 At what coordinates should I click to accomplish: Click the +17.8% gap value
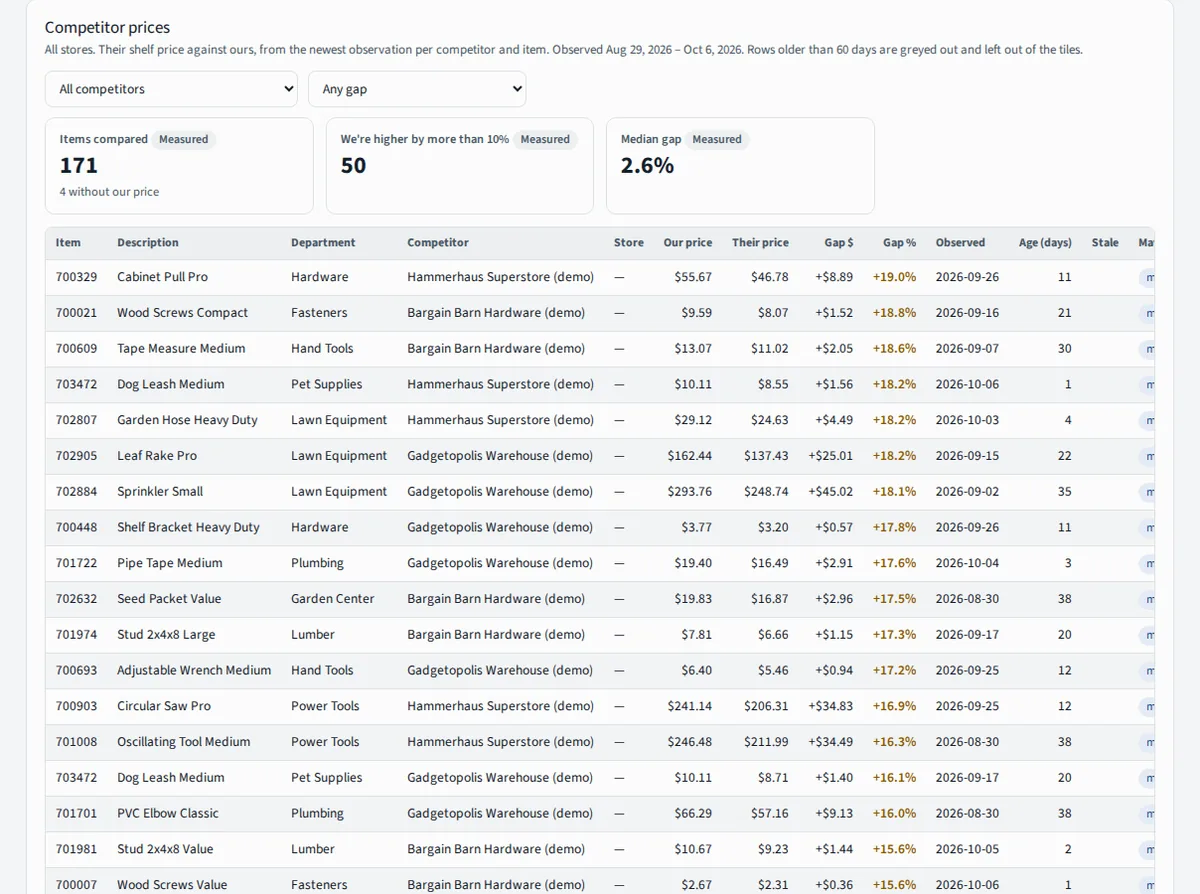[894, 528]
